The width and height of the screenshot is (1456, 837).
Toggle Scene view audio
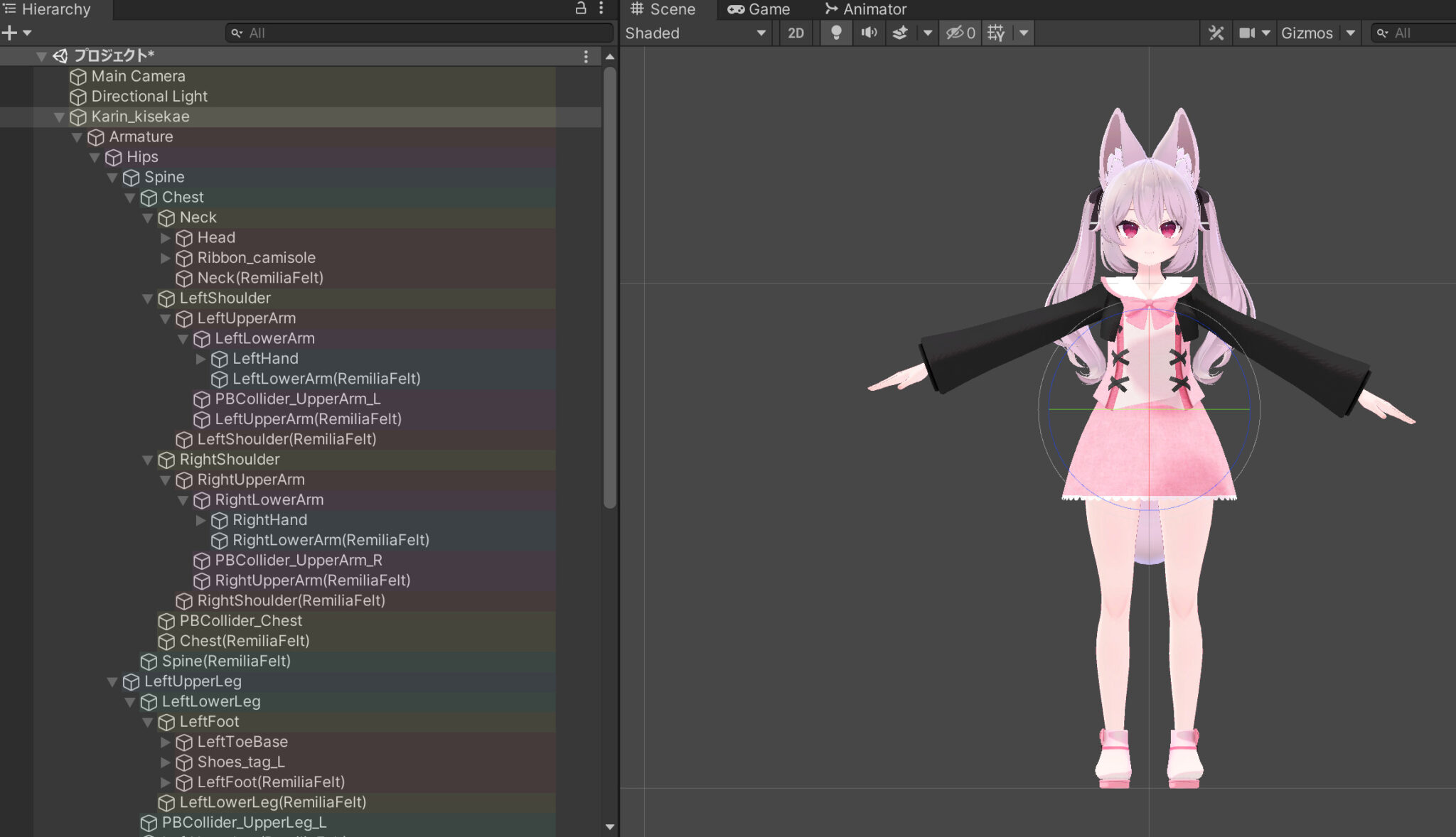tap(869, 33)
